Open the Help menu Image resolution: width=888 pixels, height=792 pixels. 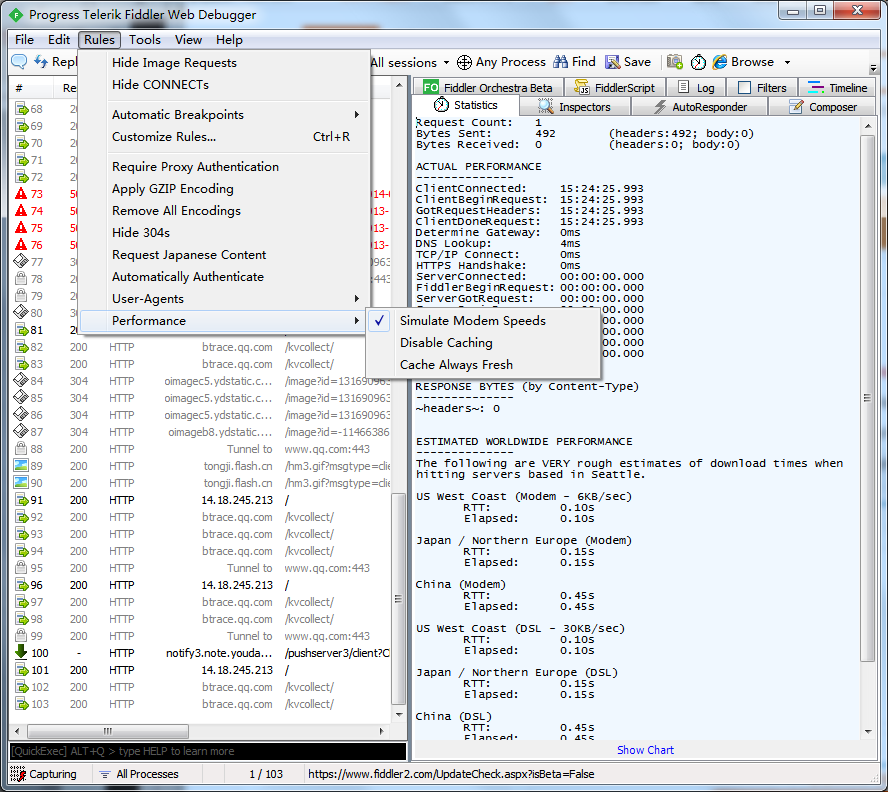click(x=229, y=40)
